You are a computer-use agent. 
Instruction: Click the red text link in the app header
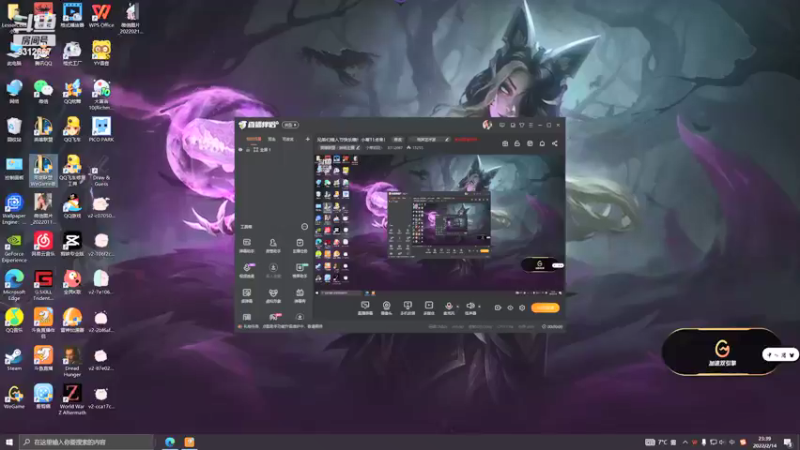click(x=465, y=139)
